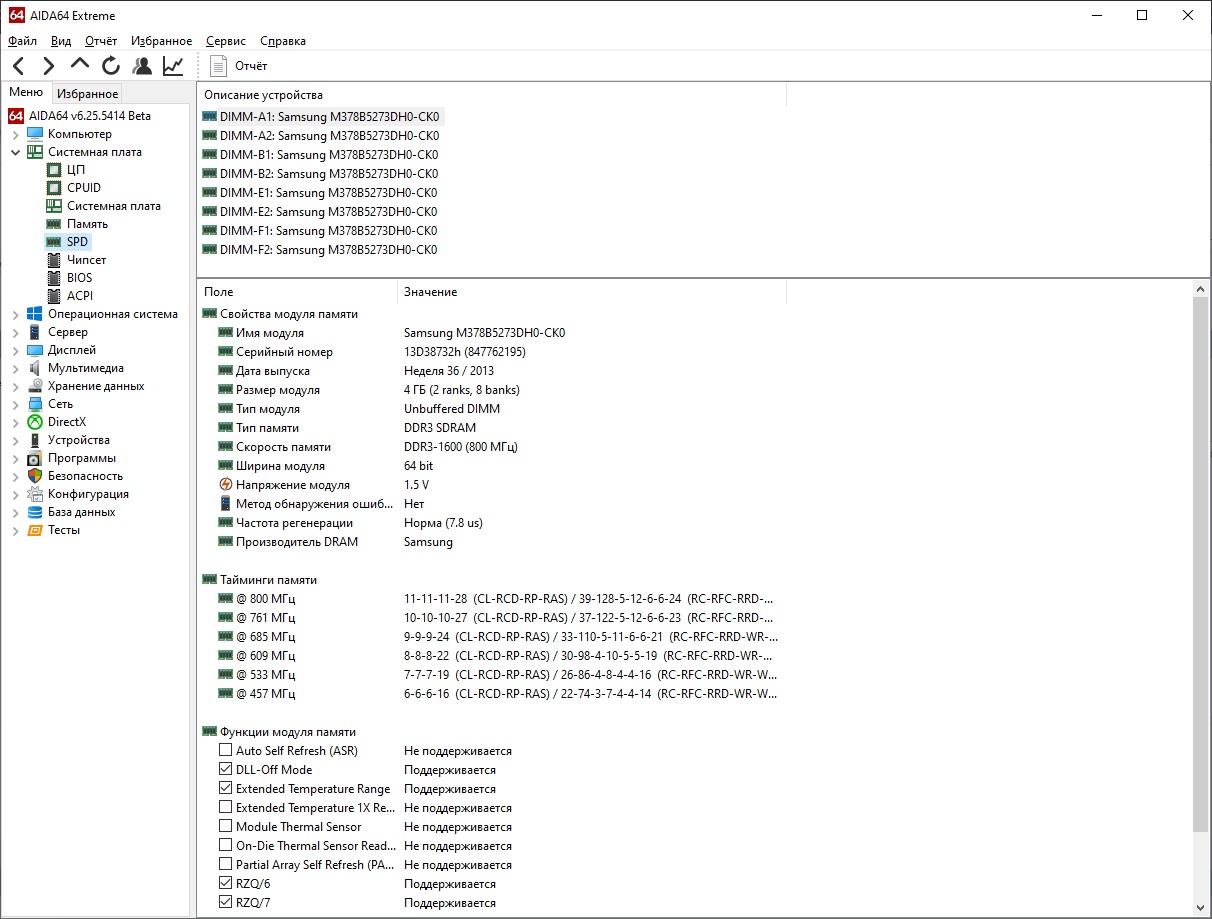
Task: Toggle Extended Temperature 1X Refresh checkbox
Action: coord(225,808)
